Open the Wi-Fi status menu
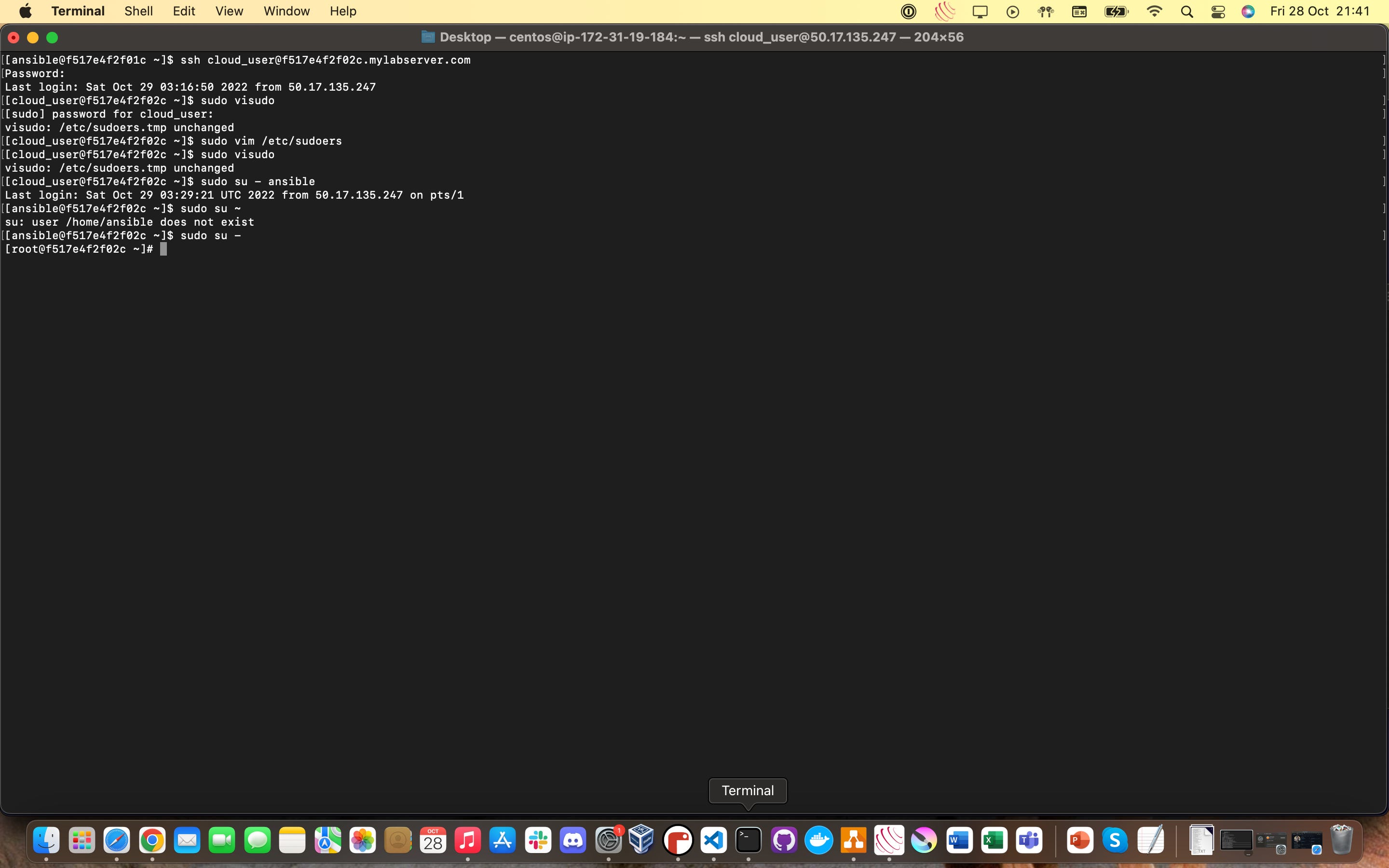 pyautogui.click(x=1154, y=12)
